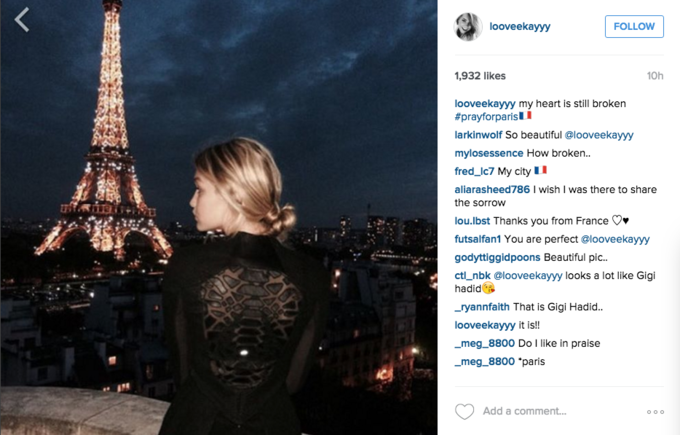Open ctl_nbk's profile
Screen dimensions: 680x435
pyautogui.click(x=472, y=275)
